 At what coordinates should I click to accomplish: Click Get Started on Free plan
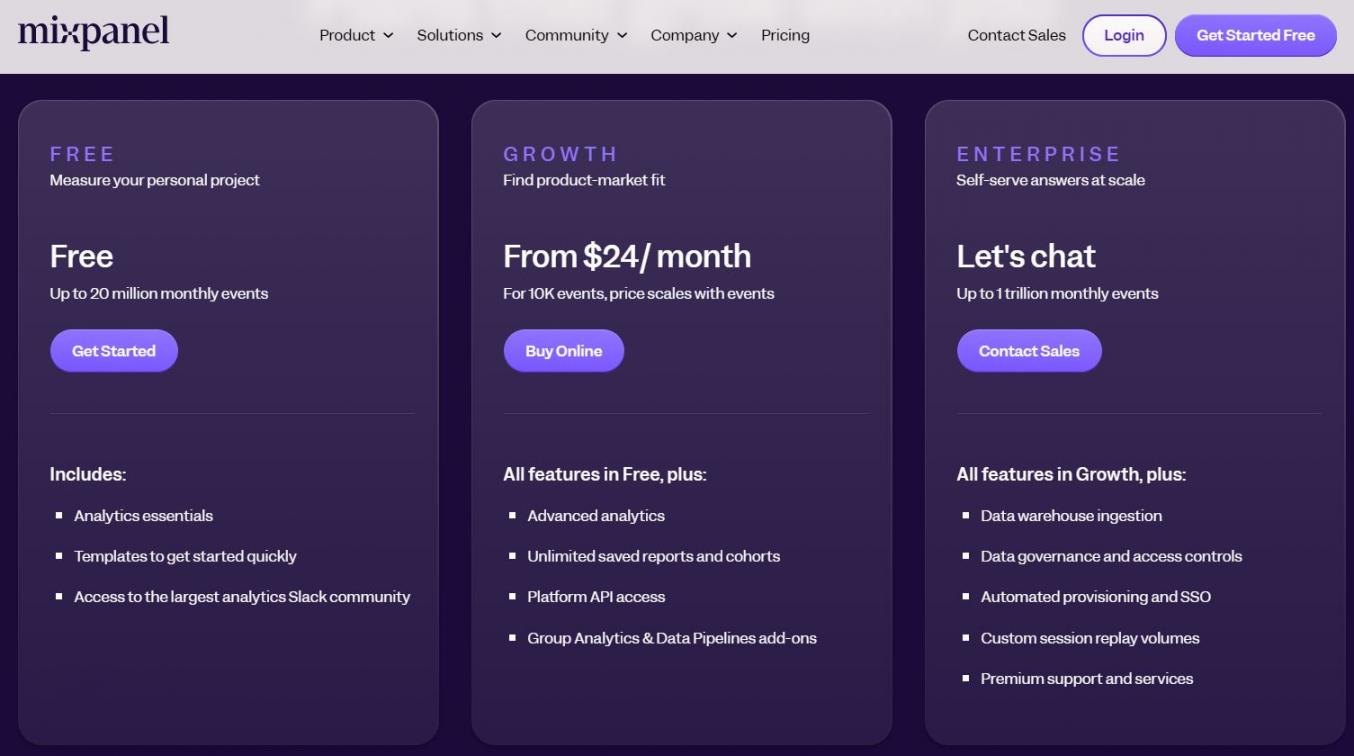tap(114, 351)
